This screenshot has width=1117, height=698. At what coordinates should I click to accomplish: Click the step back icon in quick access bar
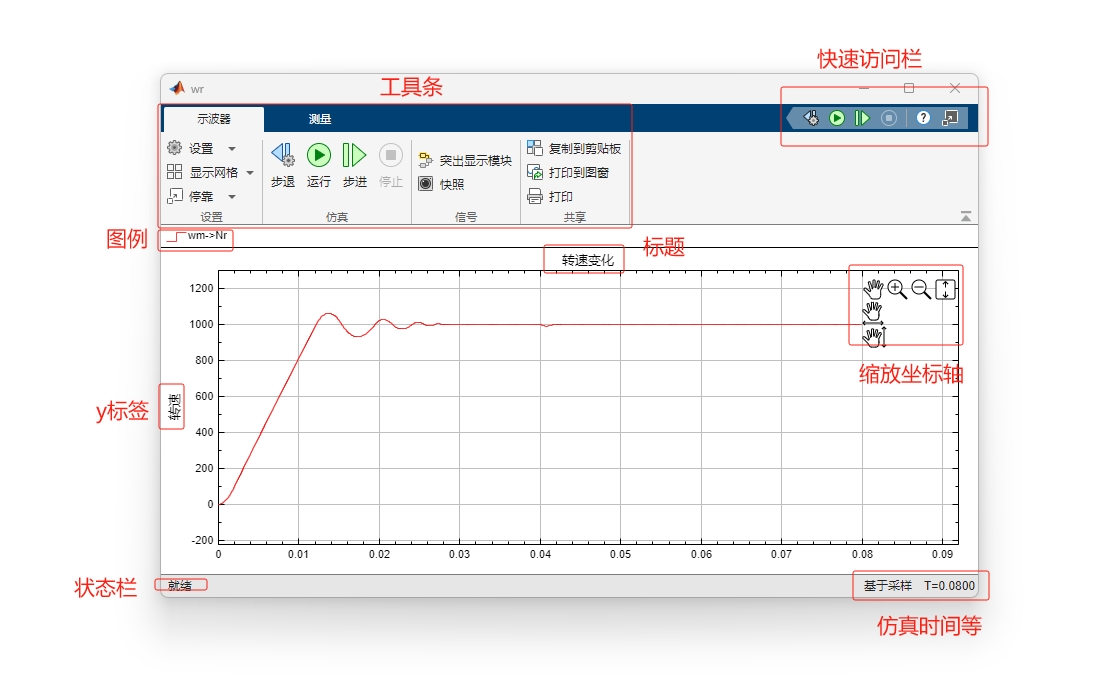point(811,118)
